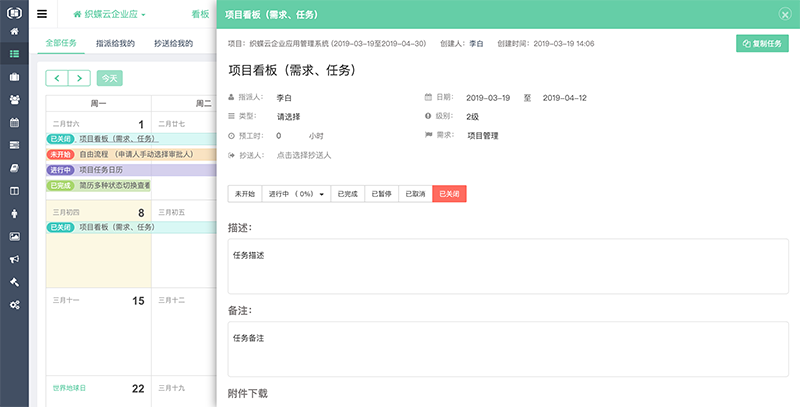Viewport: 800px width, 407px height.
Task: Click the 附件下载 section heading
Action: pyautogui.click(x=247, y=393)
